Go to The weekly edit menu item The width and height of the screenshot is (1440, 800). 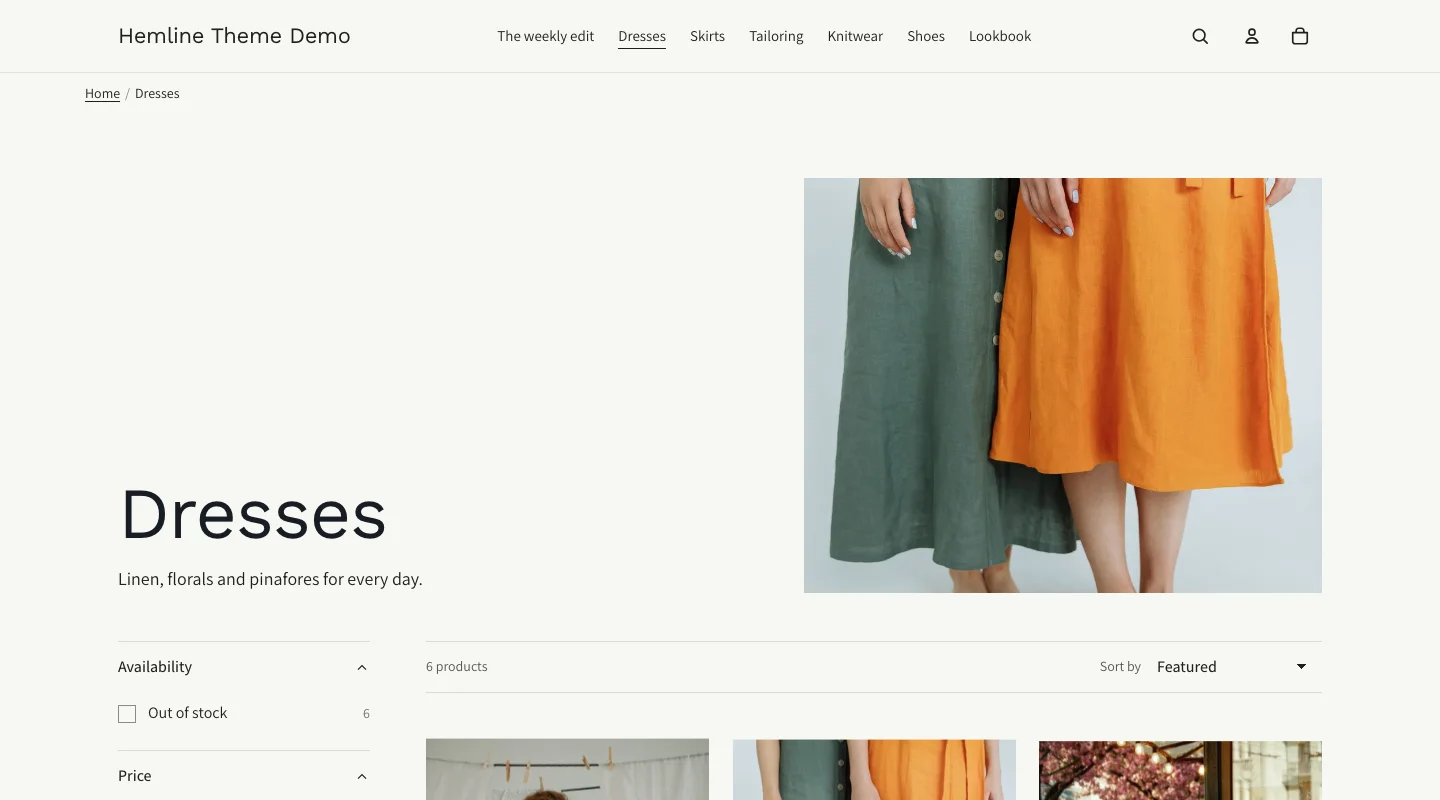point(546,36)
